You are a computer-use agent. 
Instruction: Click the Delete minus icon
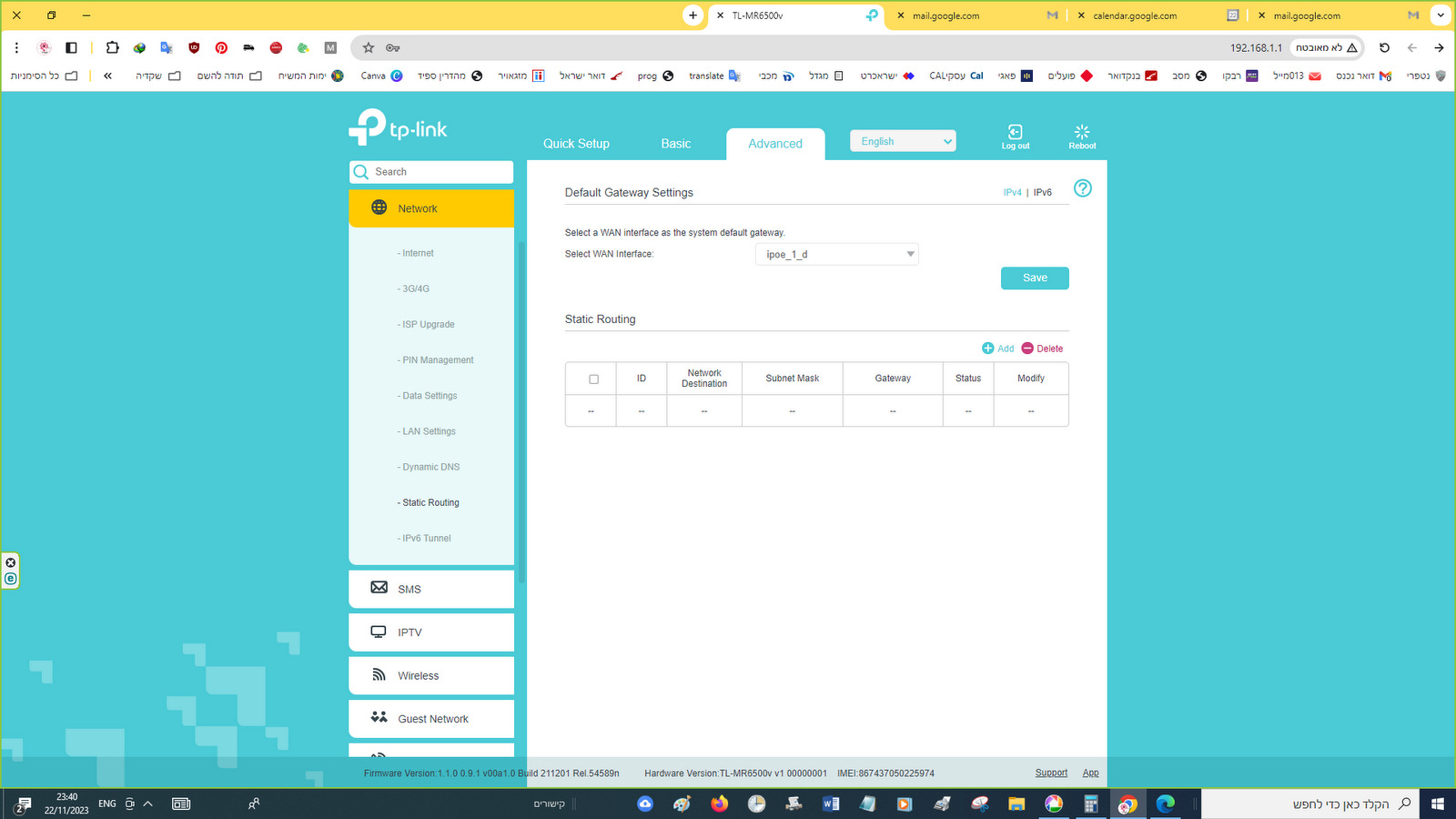(1027, 349)
